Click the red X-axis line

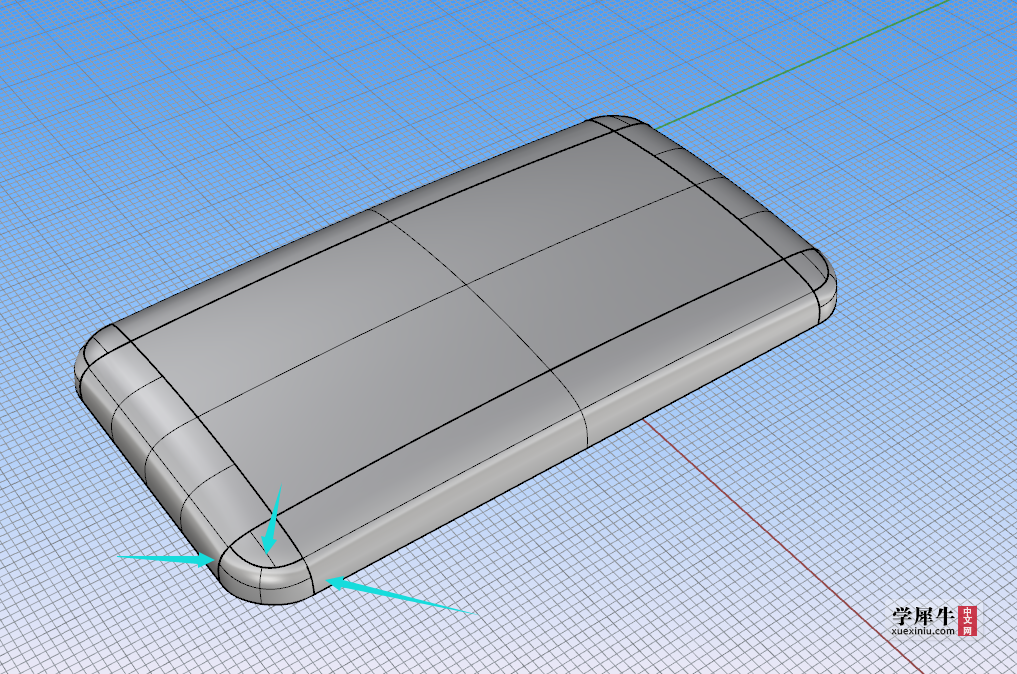coord(782,546)
